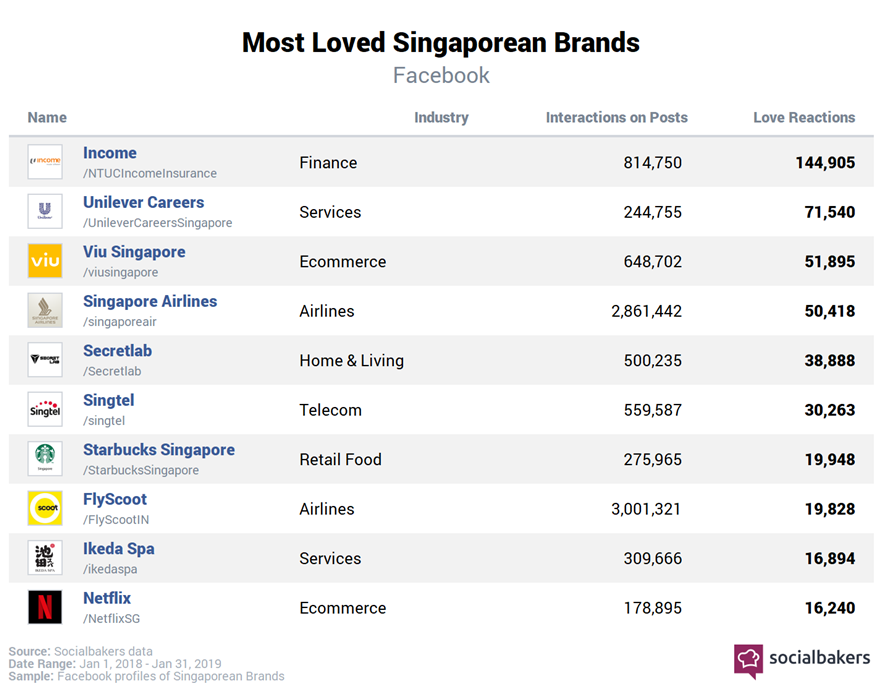Click the 275,965 interactions value
Viewport: 881px width, 687px height.
coord(653,459)
